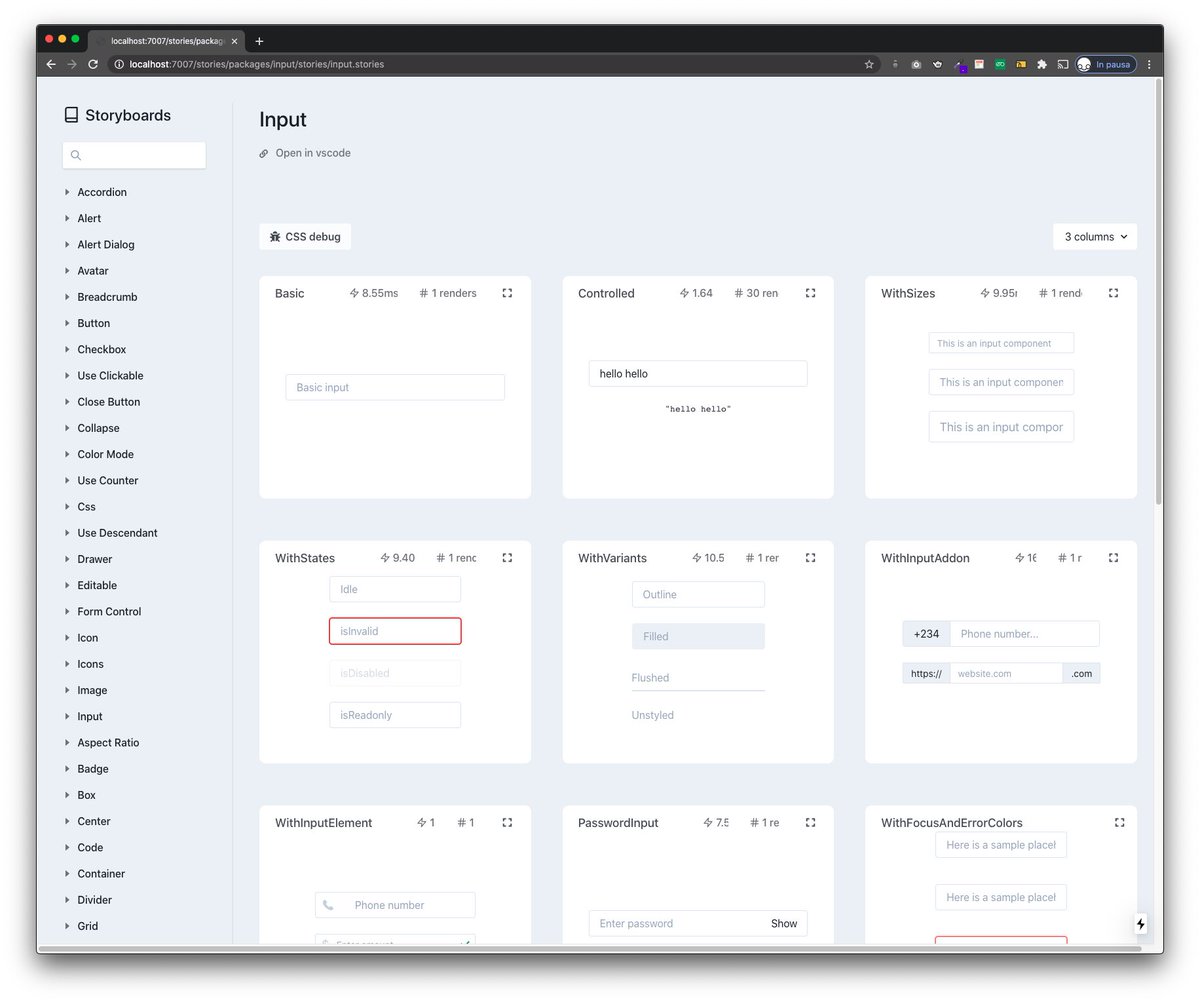1200x1002 pixels.
Task: Expand the Alert Dialog tree item
Action: 67,244
